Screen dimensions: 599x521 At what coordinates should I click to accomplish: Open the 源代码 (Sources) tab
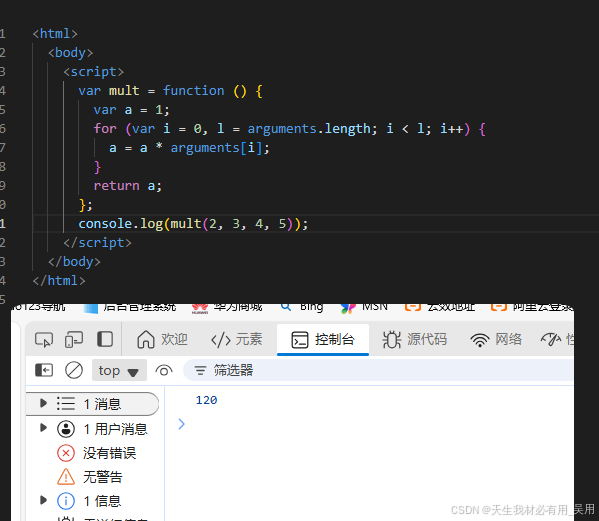point(414,340)
